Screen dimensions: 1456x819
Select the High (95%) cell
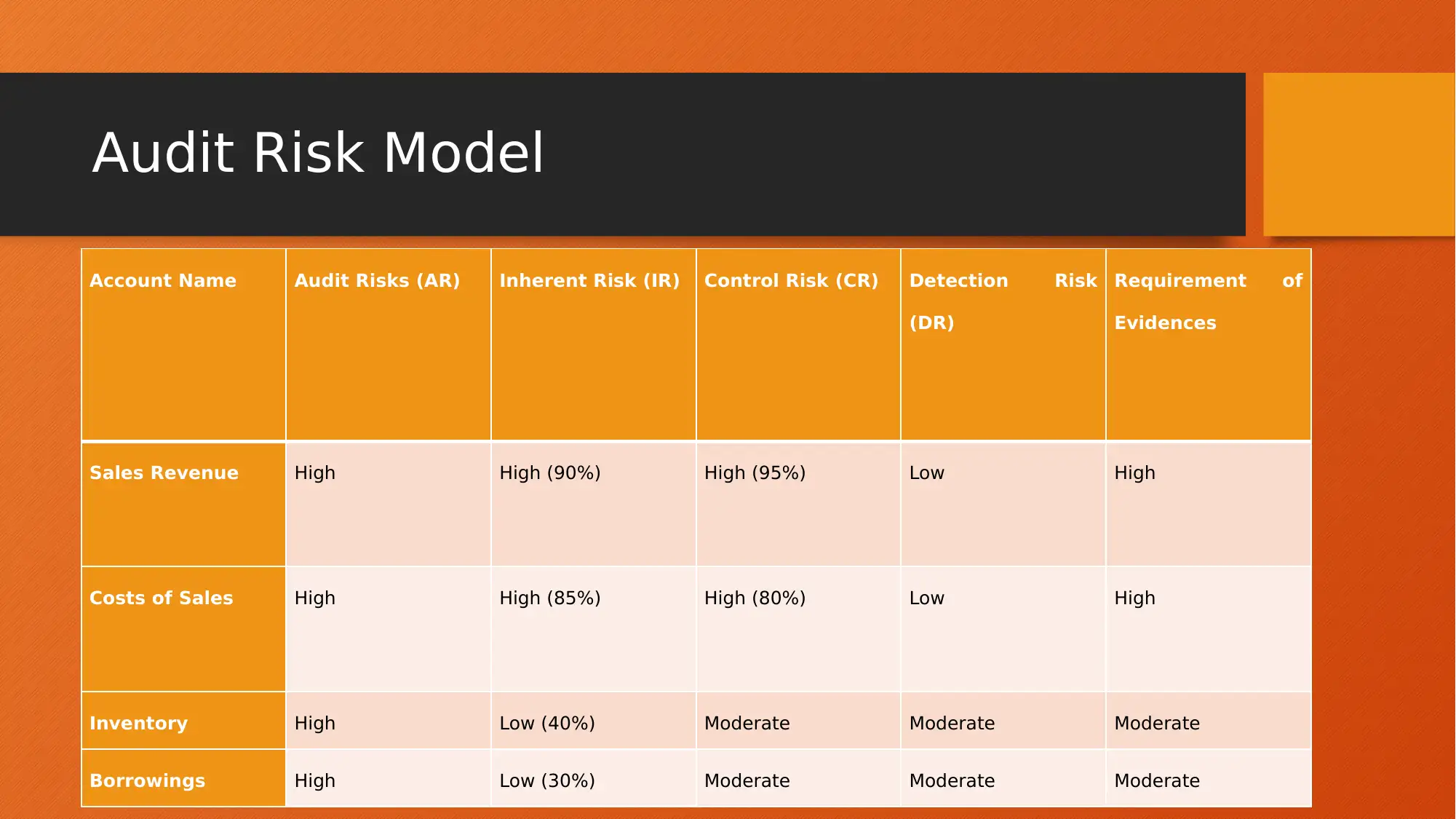tap(799, 504)
